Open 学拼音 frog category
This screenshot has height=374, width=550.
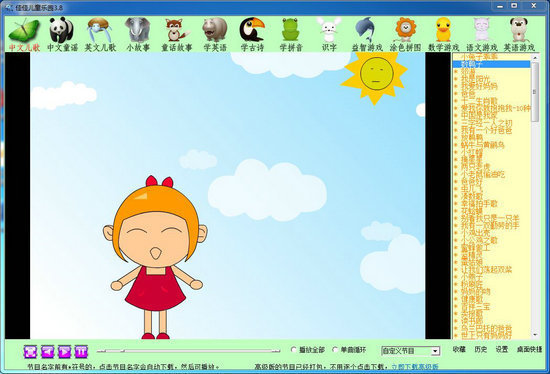291,34
